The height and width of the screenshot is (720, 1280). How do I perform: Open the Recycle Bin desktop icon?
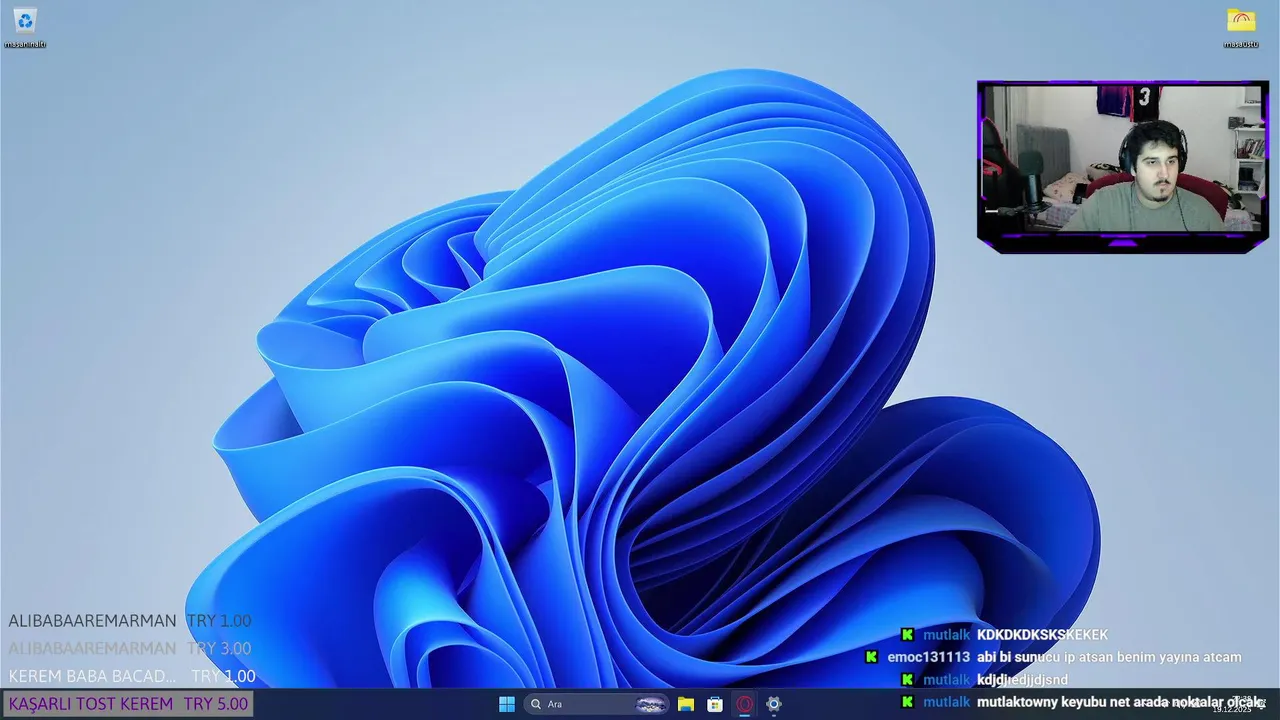tap(25, 27)
